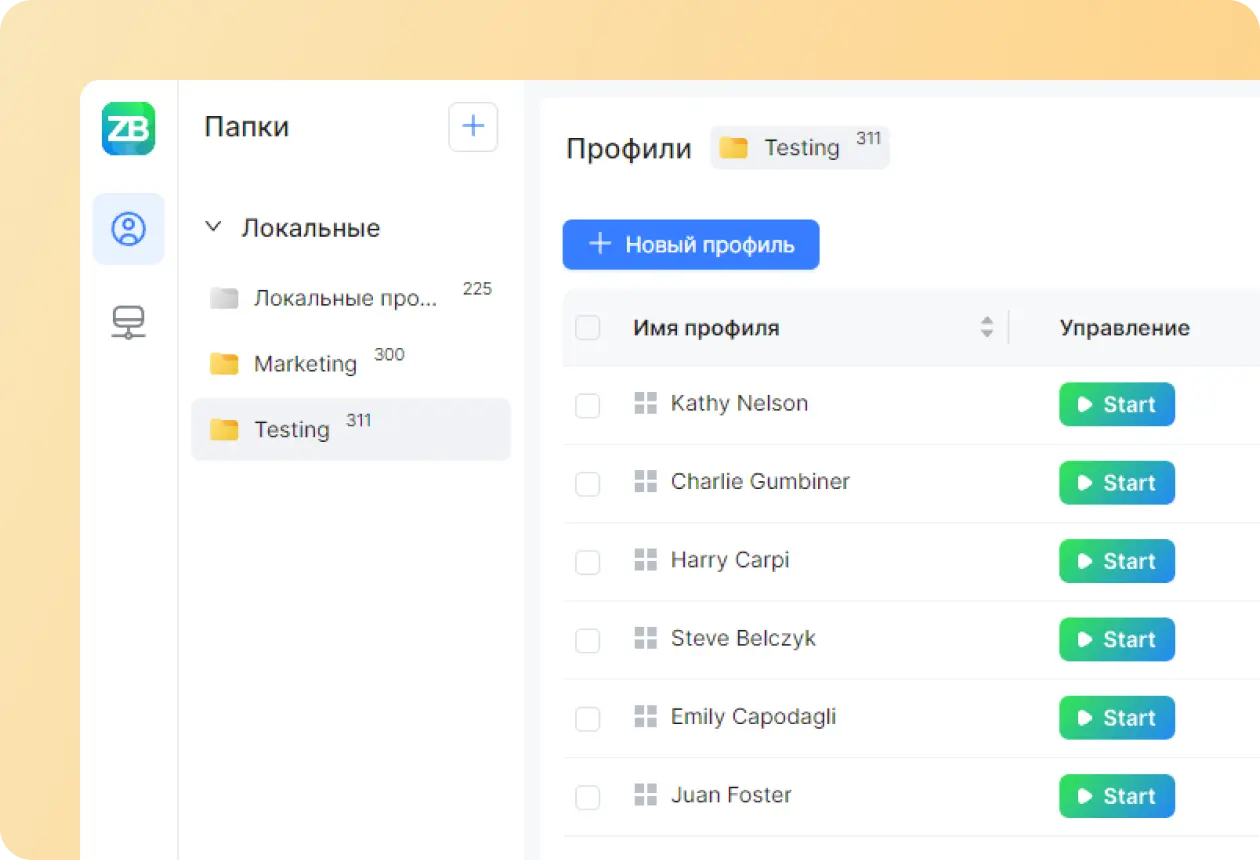Select the Steve Belczyk row checkbox

pyautogui.click(x=588, y=640)
